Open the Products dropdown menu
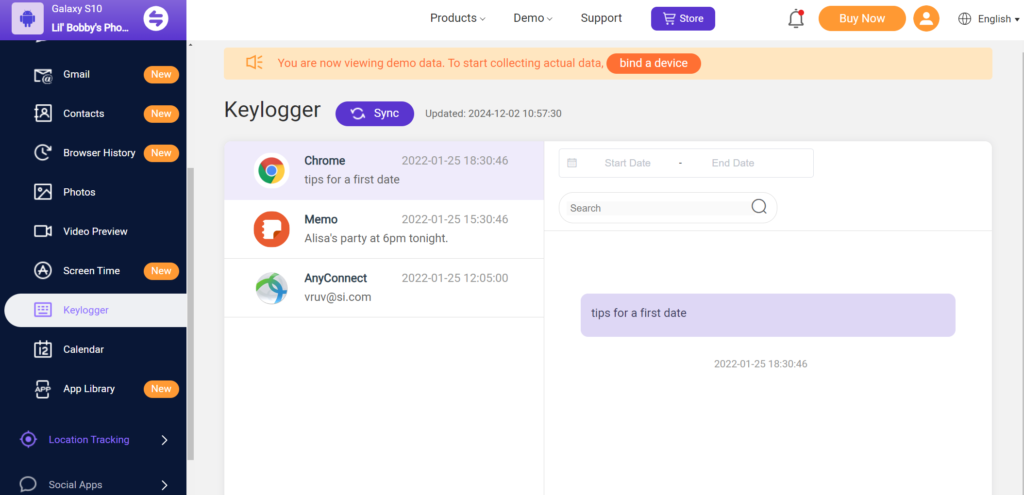The height and width of the screenshot is (495, 1024). (x=457, y=18)
